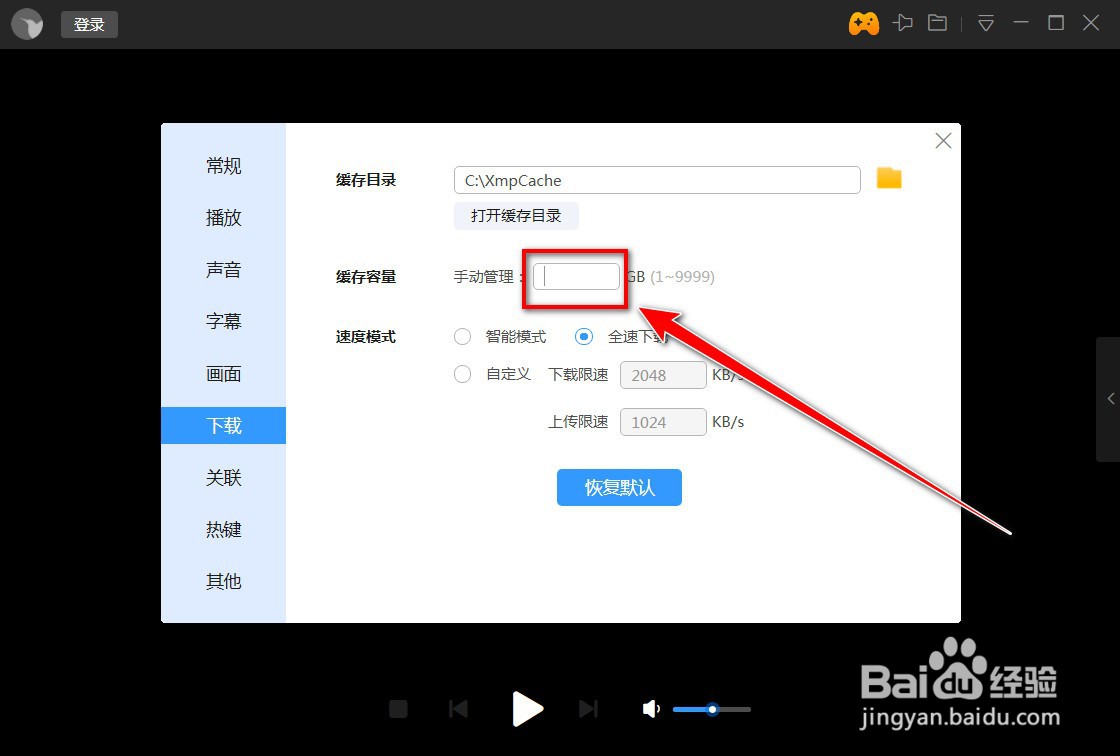Switch to the 常规 settings tab
The height and width of the screenshot is (756, 1120).
pyautogui.click(x=223, y=166)
